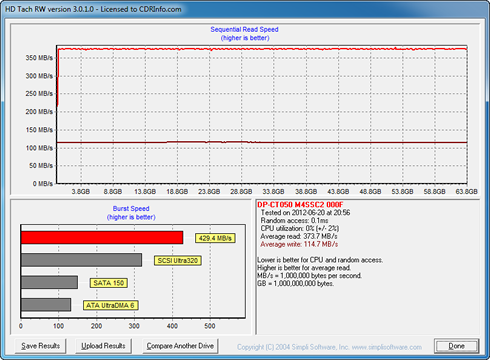Screen dimensions: 490x360
Task: Select the SCSI Ultra320 gray bar
Action: pos(81,260)
